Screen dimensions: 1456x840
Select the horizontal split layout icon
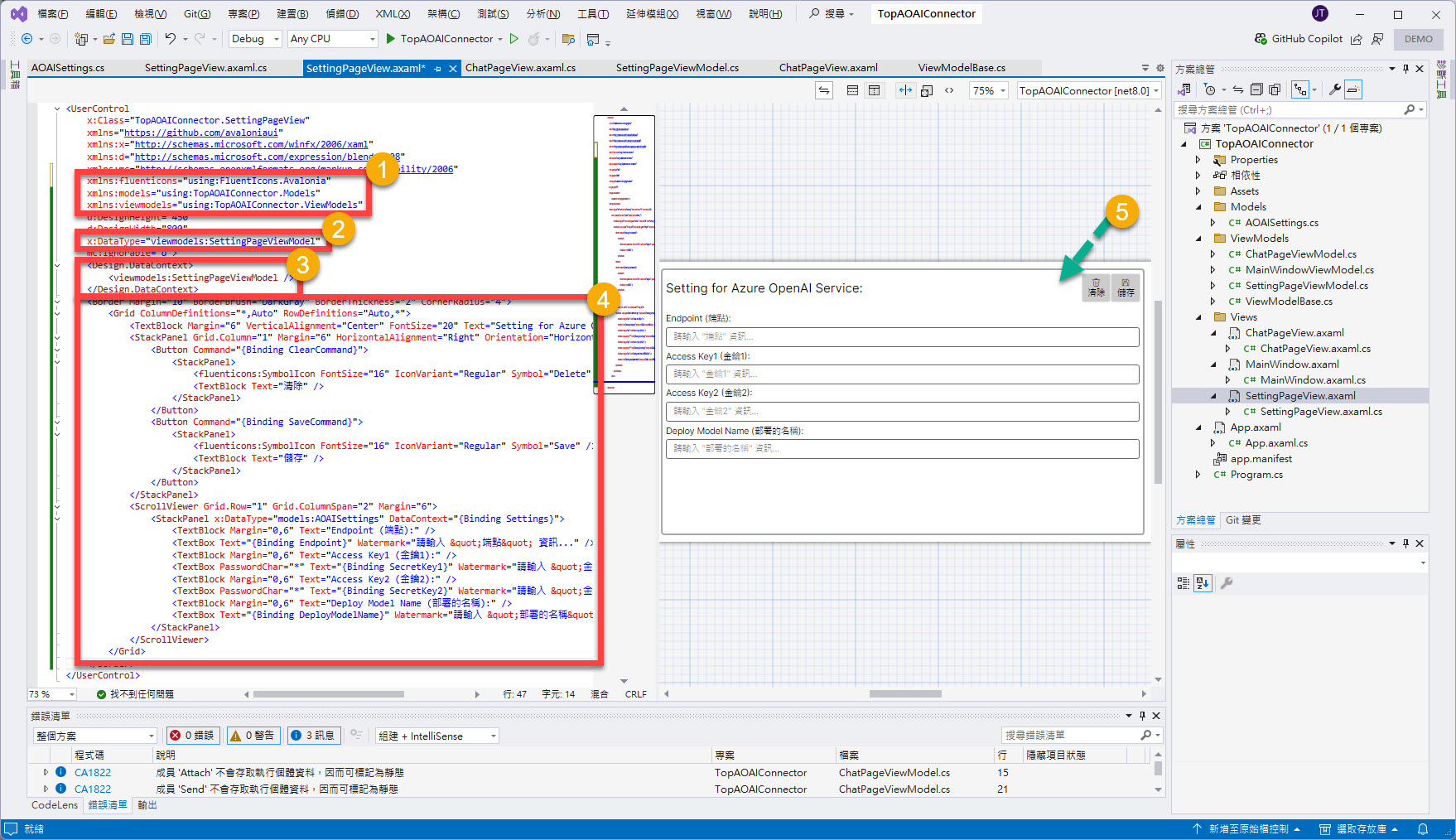pyautogui.click(x=852, y=90)
